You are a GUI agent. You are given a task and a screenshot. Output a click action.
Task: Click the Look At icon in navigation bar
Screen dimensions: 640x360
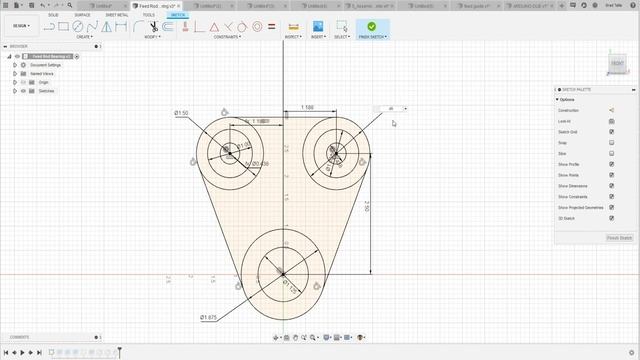click(287, 338)
